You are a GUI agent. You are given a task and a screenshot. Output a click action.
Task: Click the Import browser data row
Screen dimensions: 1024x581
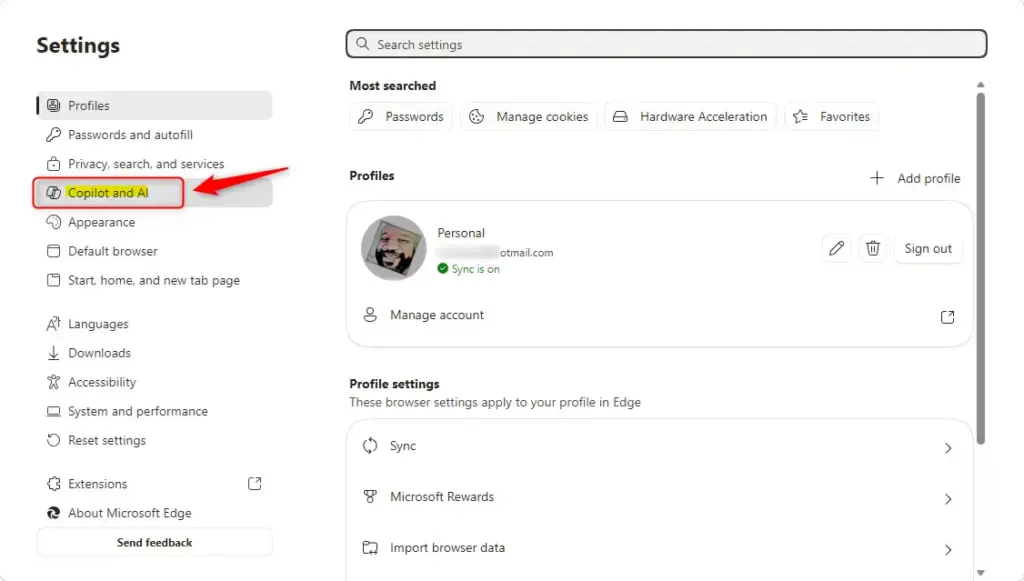(x=660, y=548)
